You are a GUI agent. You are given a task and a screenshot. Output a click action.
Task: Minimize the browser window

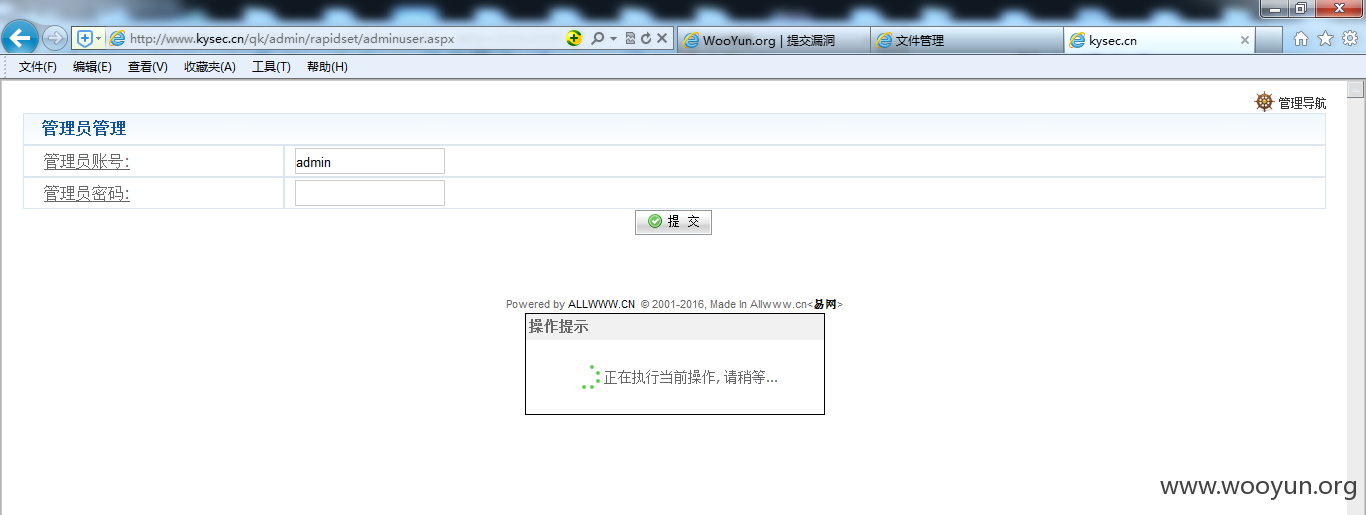[x=1274, y=8]
